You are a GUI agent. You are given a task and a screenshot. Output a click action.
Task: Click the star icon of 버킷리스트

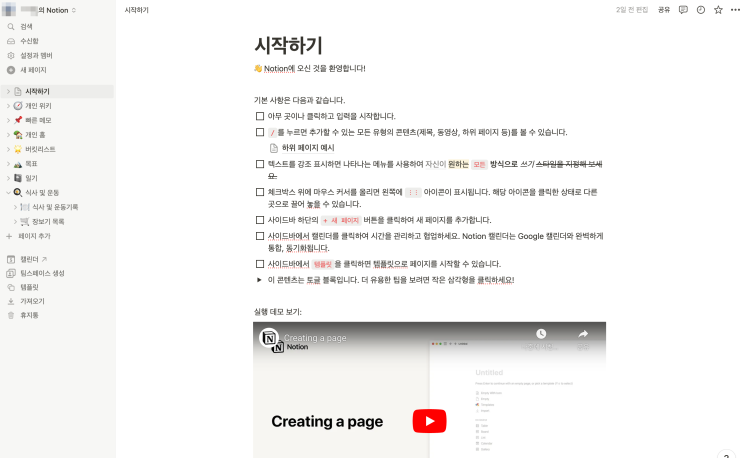coord(18,149)
